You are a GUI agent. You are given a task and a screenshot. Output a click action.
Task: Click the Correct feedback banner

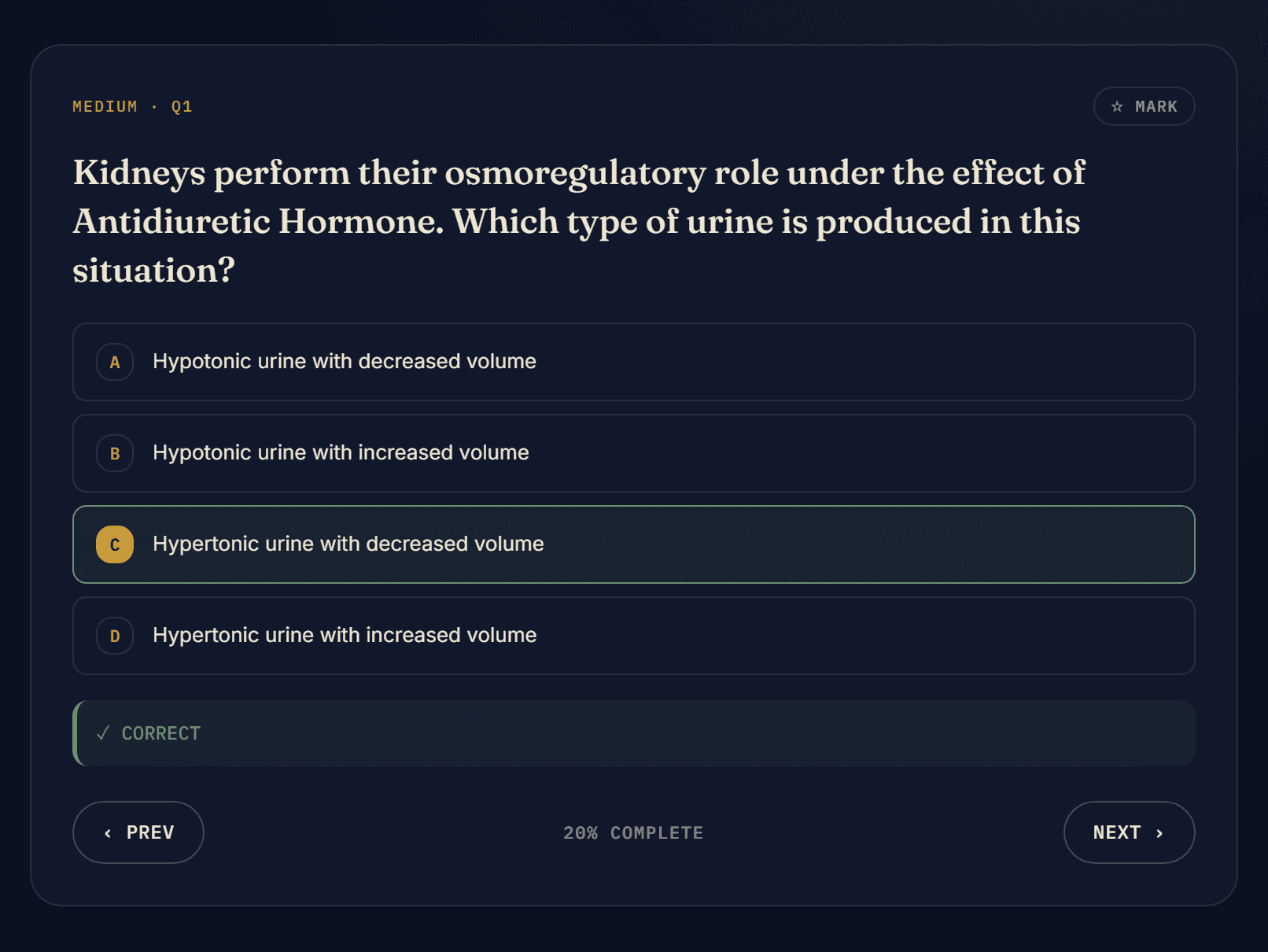click(x=634, y=733)
